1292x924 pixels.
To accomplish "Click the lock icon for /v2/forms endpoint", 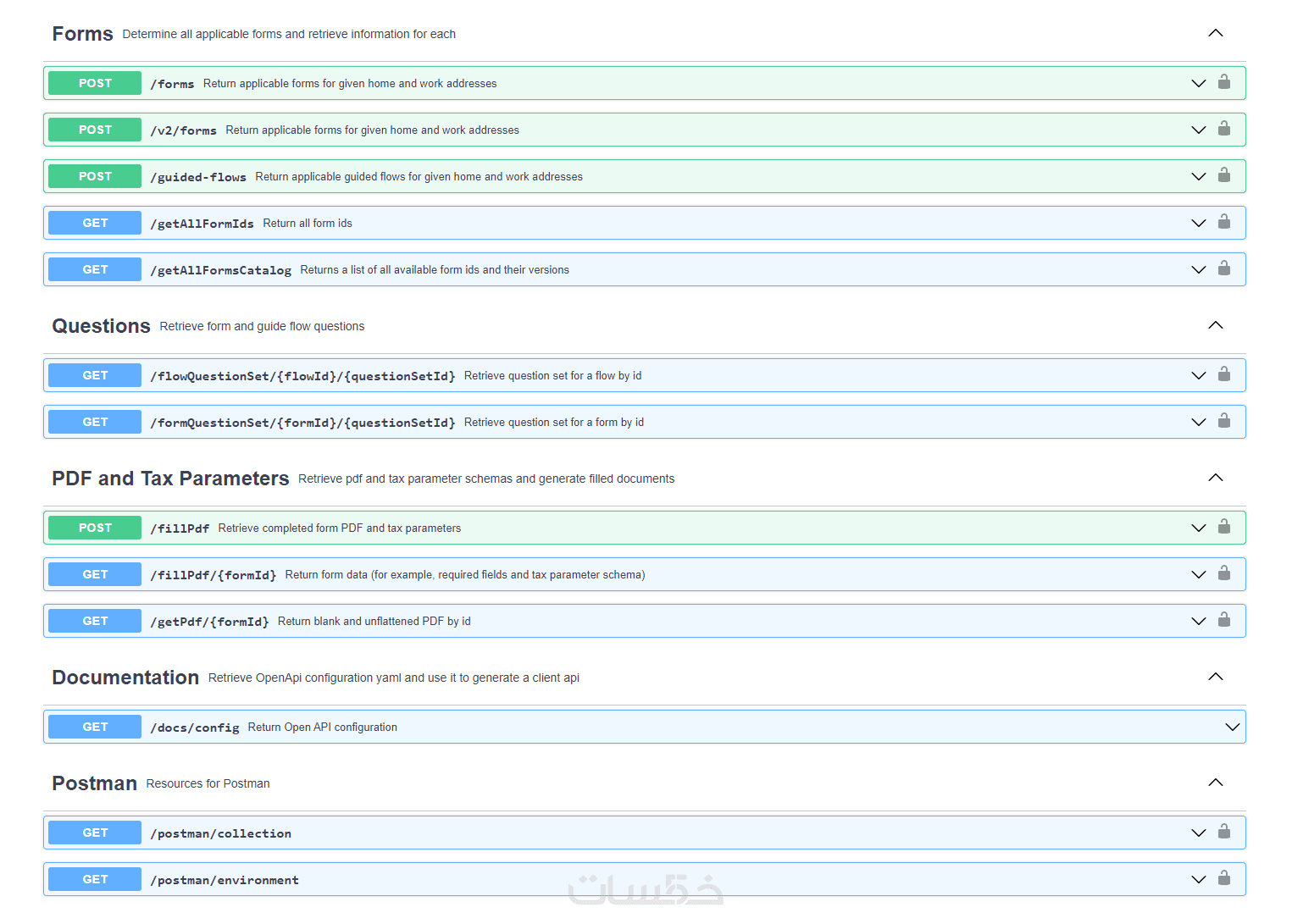I will point(1224,129).
